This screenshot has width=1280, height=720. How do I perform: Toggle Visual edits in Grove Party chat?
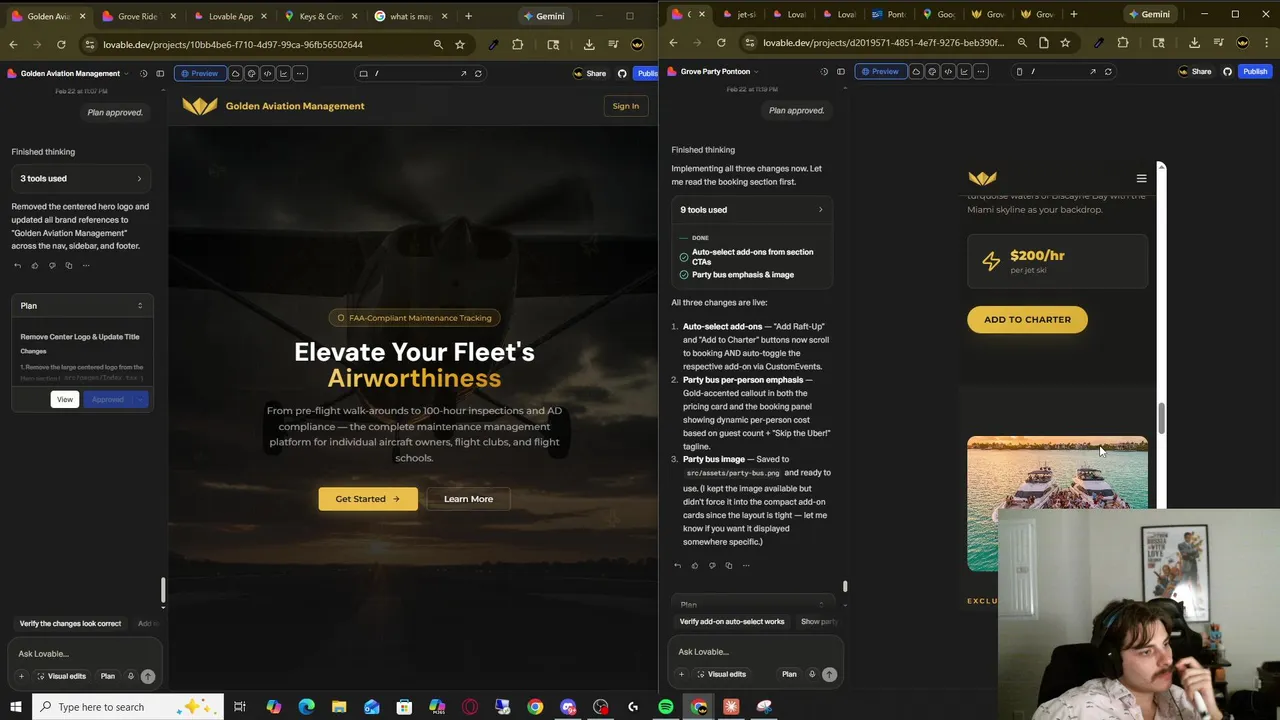pos(721,674)
